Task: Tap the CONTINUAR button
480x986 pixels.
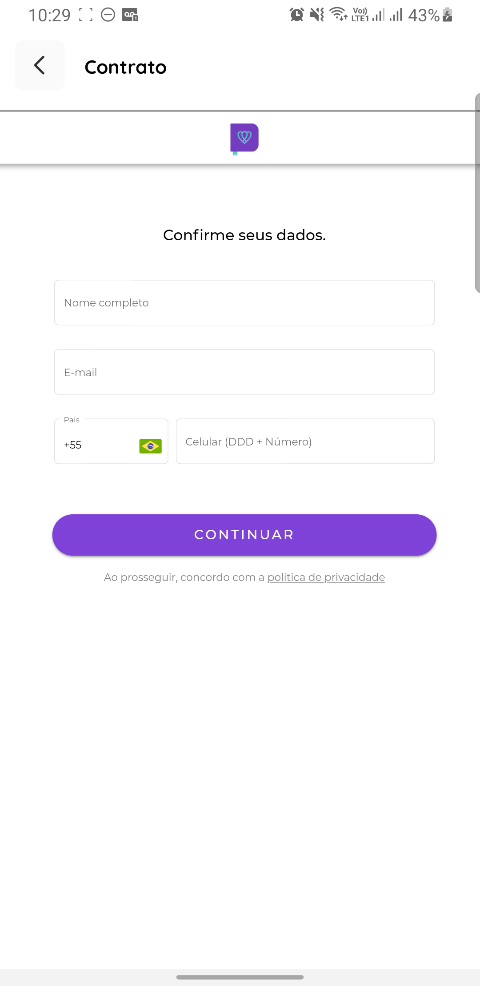Action: 244,535
